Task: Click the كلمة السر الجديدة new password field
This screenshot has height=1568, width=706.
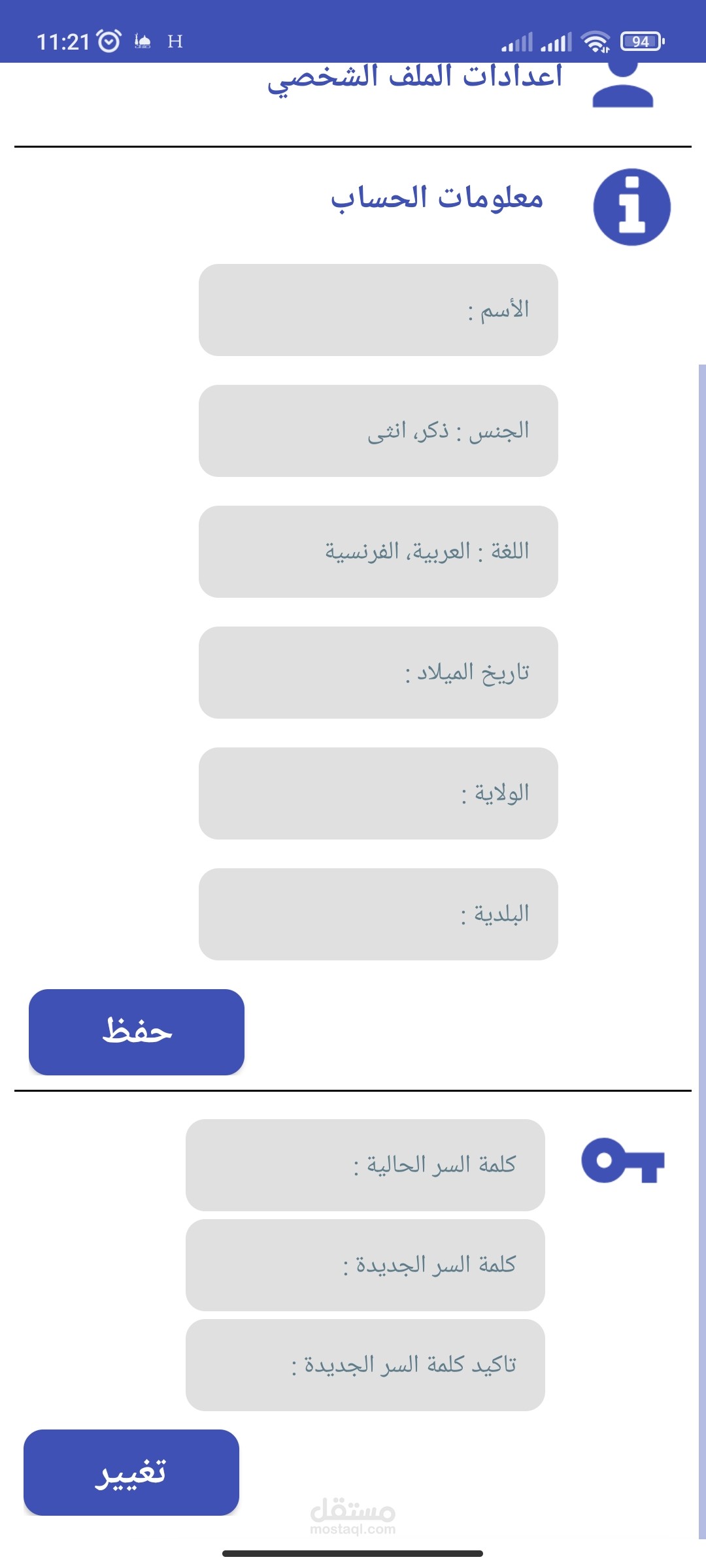Action: tap(365, 1265)
